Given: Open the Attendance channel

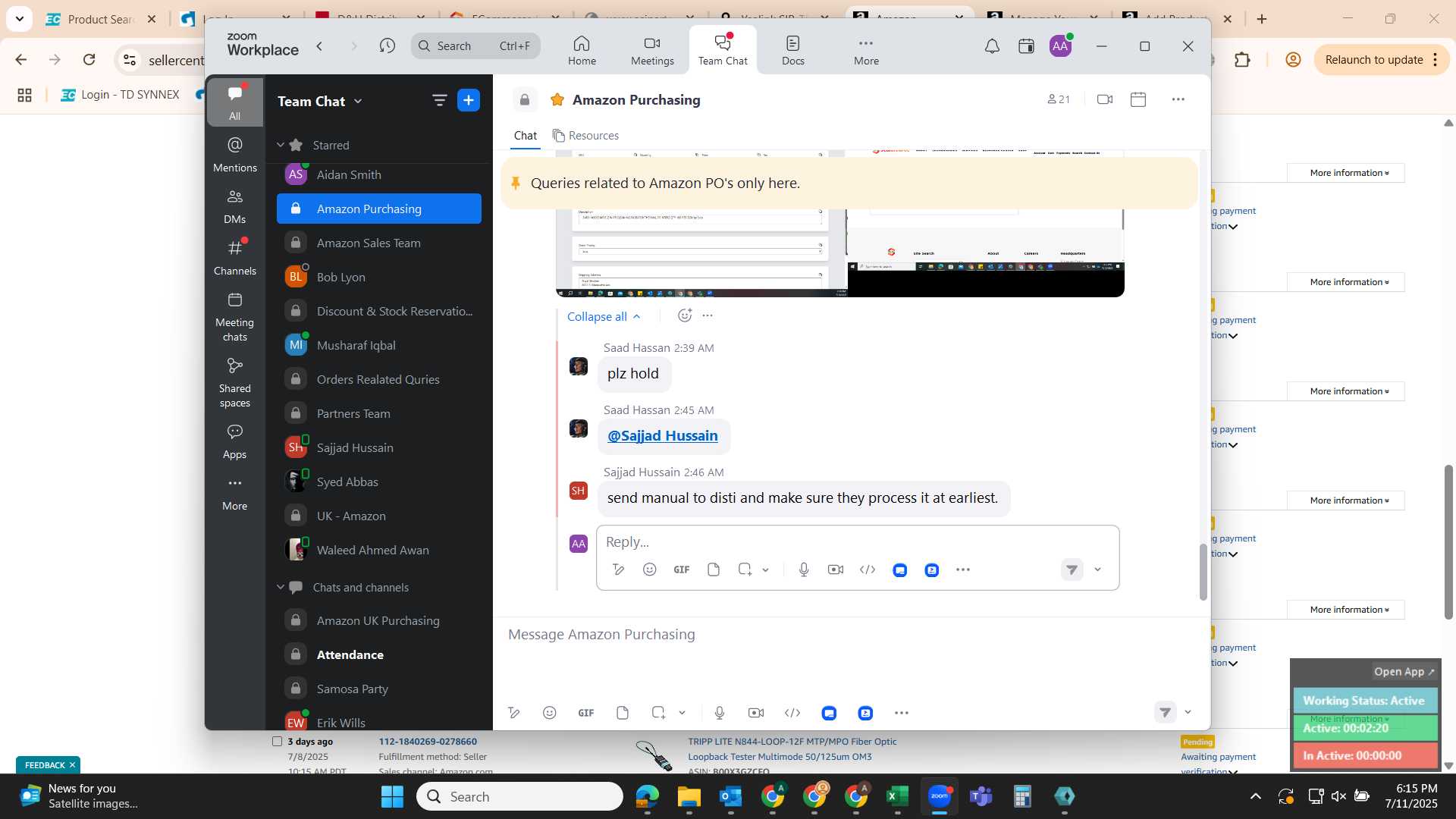Looking at the screenshot, I should pos(379,654).
